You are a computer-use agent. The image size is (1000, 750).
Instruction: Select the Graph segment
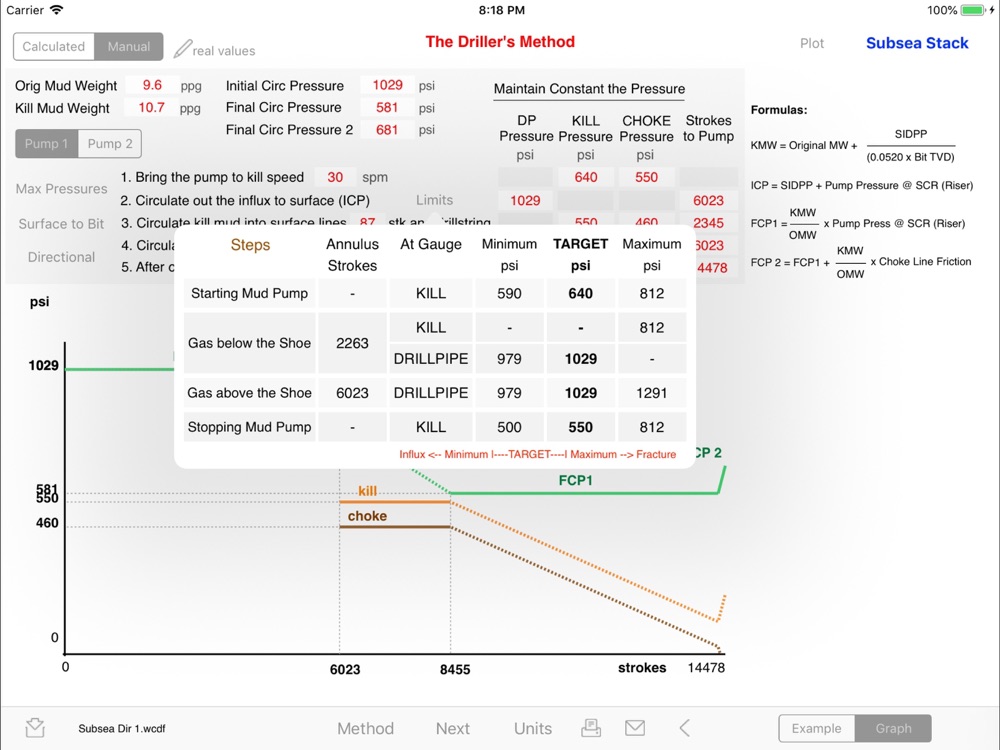pos(893,728)
